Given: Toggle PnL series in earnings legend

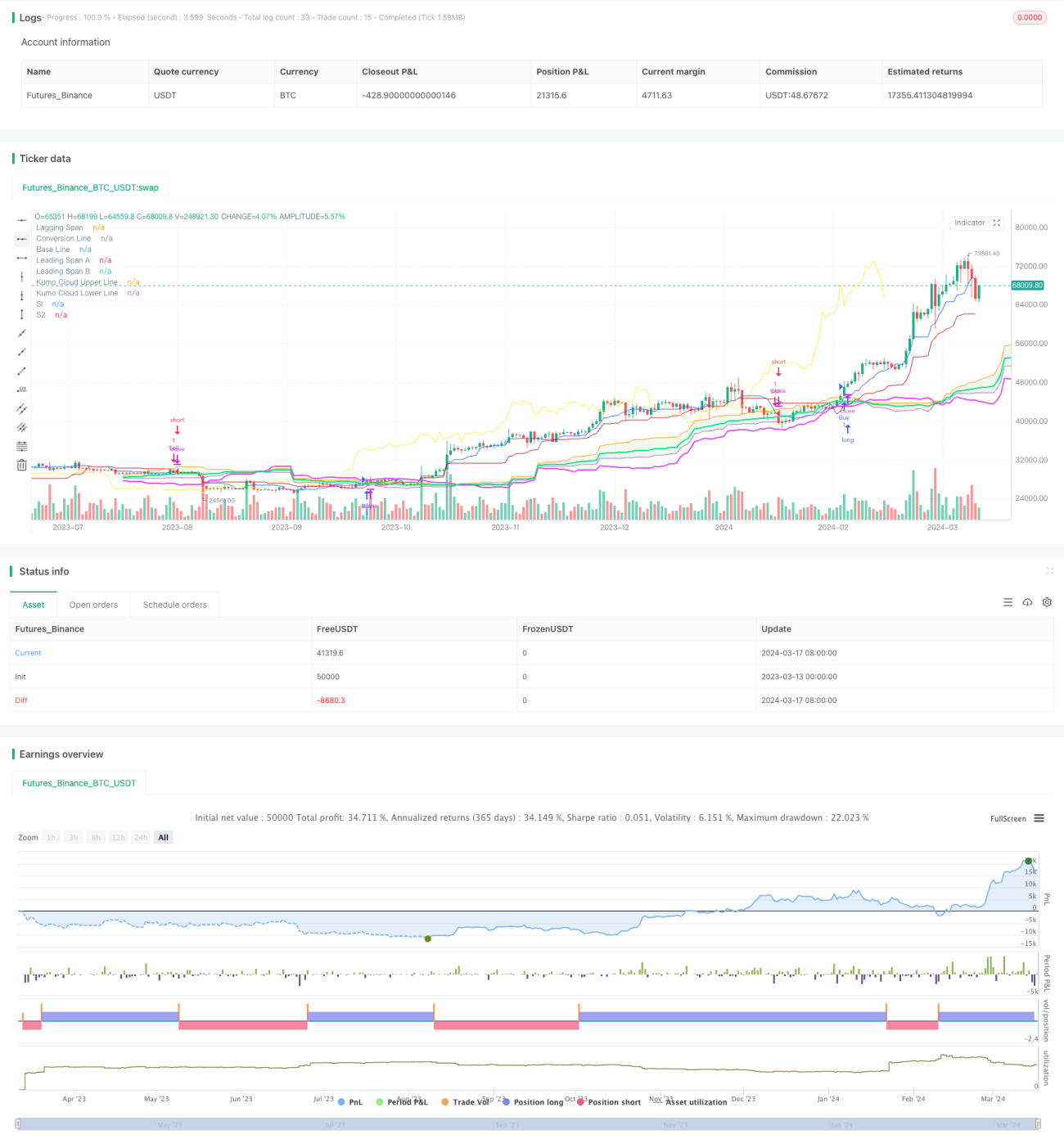Looking at the screenshot, I should point(350,1102).
